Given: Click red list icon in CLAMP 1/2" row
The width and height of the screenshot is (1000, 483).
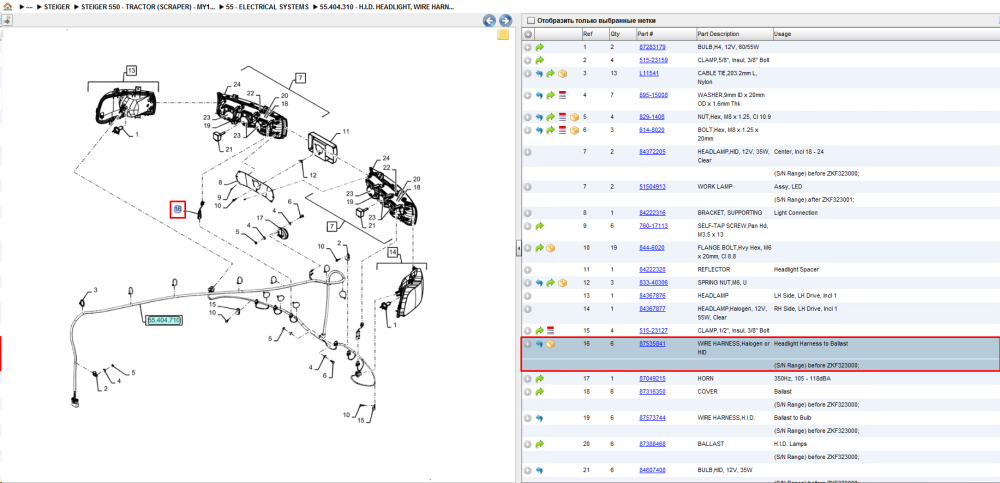Looking at the screenshot, I should click(x=551, y=331).
